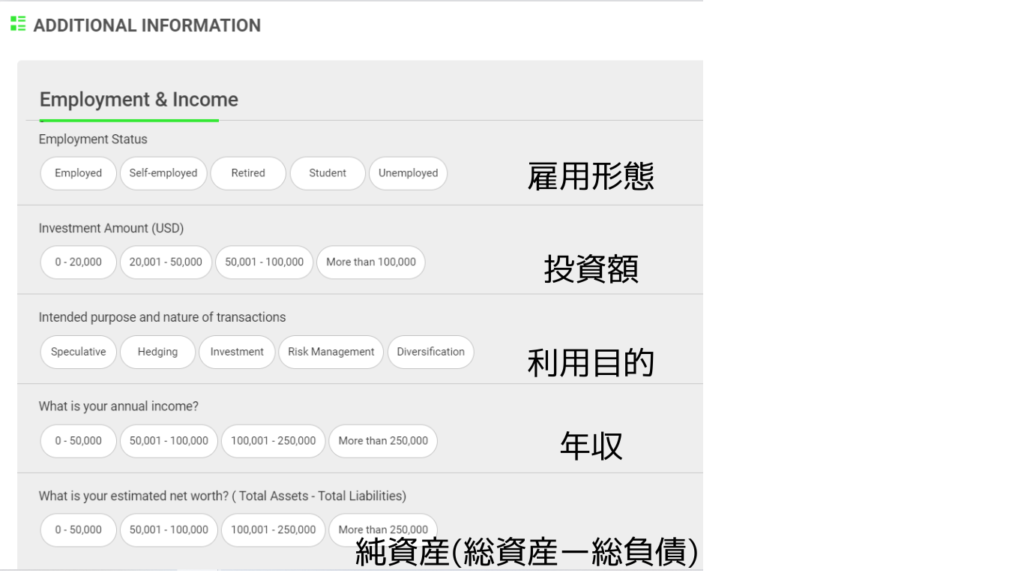Screen dimensions: 1024x576
Task: Select 20,001 - 50,000 investment amount
Action: click(166, 262)
